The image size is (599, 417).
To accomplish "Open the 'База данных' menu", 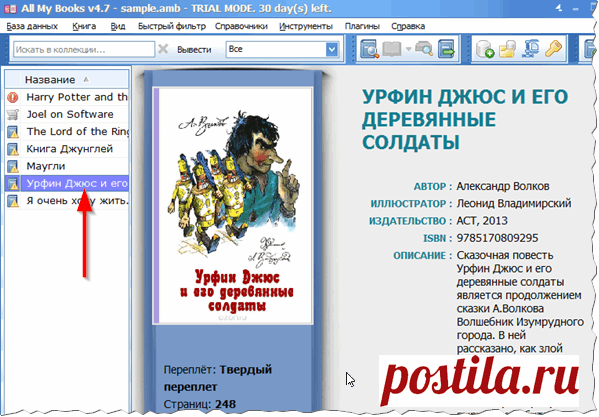I will (x=32, y=26).
